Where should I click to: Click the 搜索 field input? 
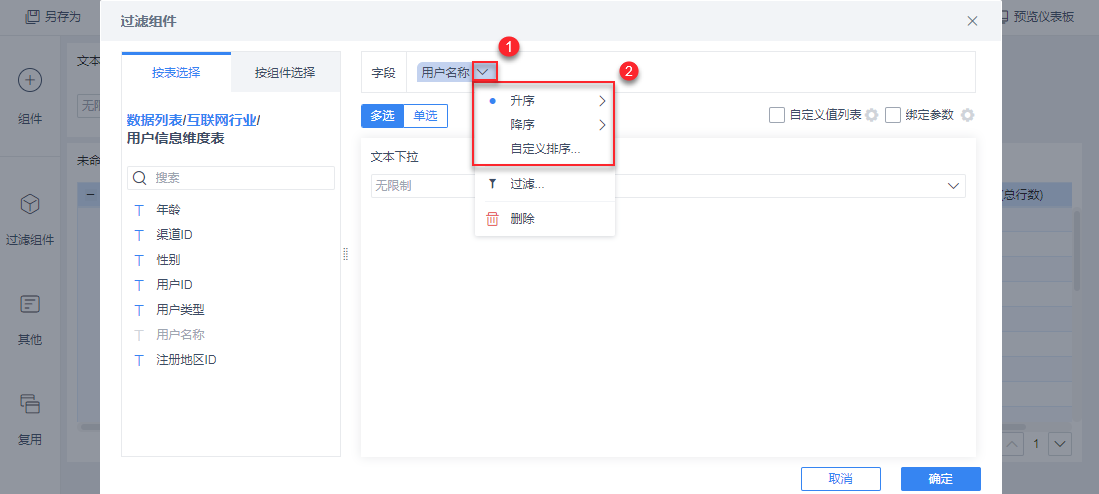[x=240, y=178]
